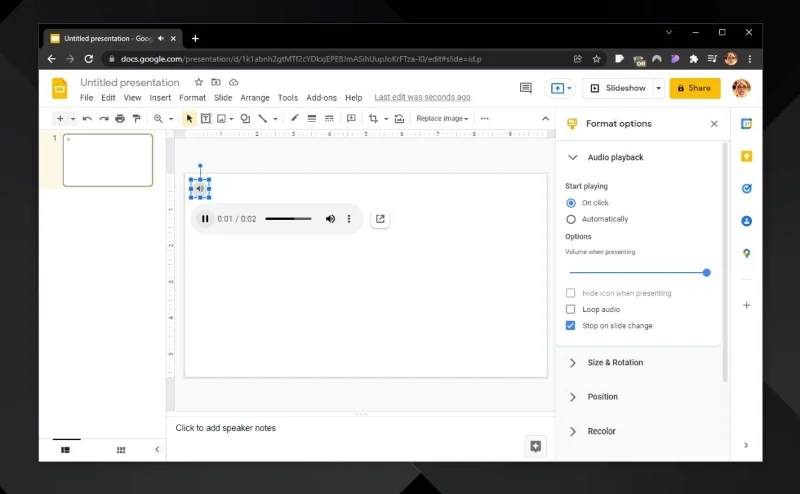Image resolution: width=800 pixels, height=494 pixels.
Task: Select the shape tool
Action: click(245, 118)
